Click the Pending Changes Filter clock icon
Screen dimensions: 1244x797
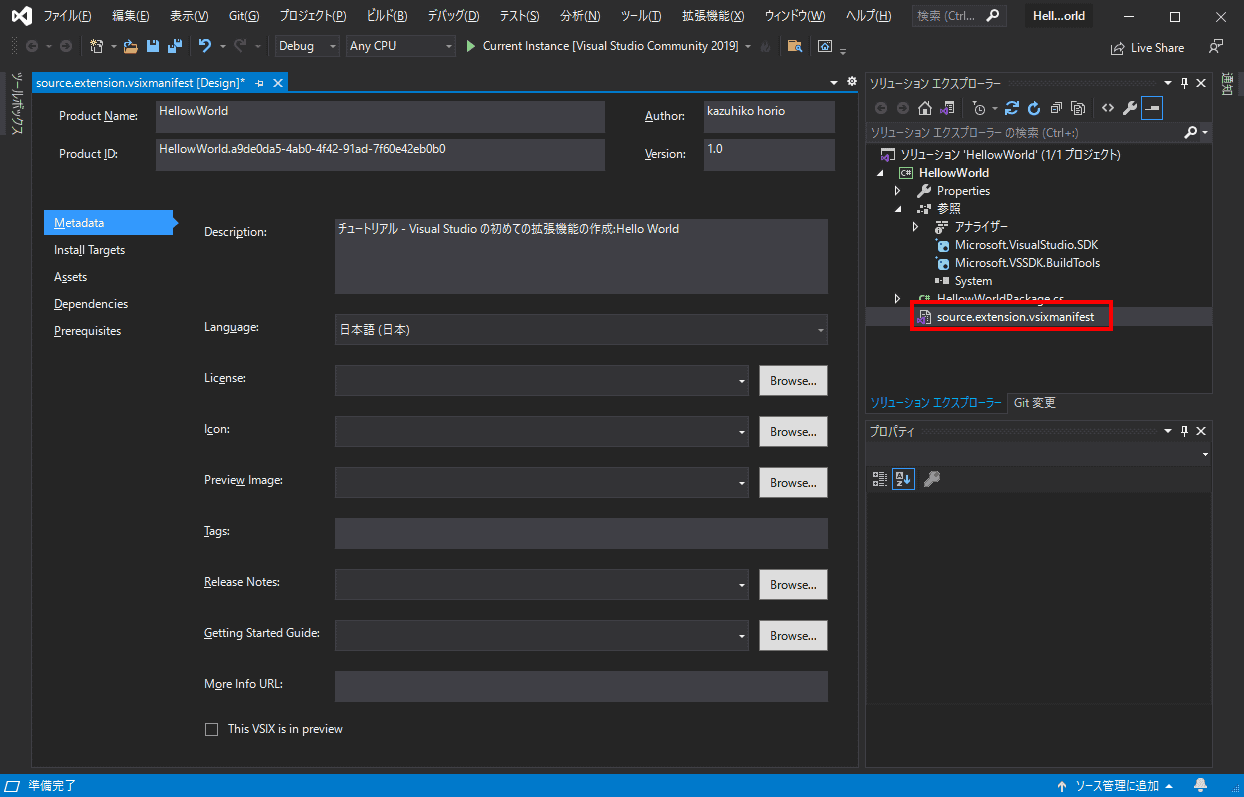[979, 108]
